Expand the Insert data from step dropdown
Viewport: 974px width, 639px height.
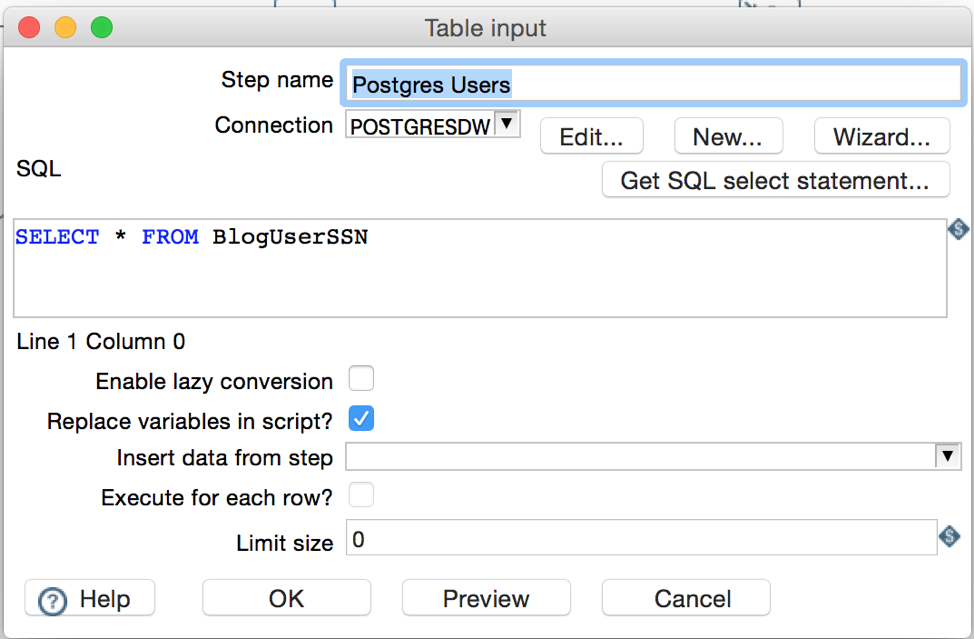tap(947, 456)
